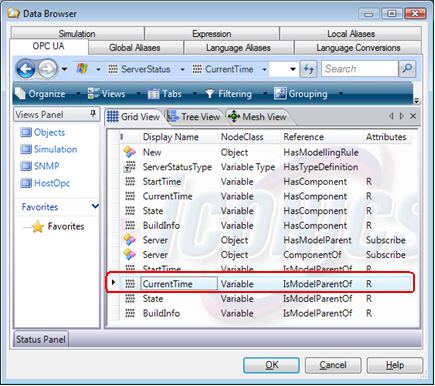
Task: Close the current view tab with X
Action: tap(413, 116)
